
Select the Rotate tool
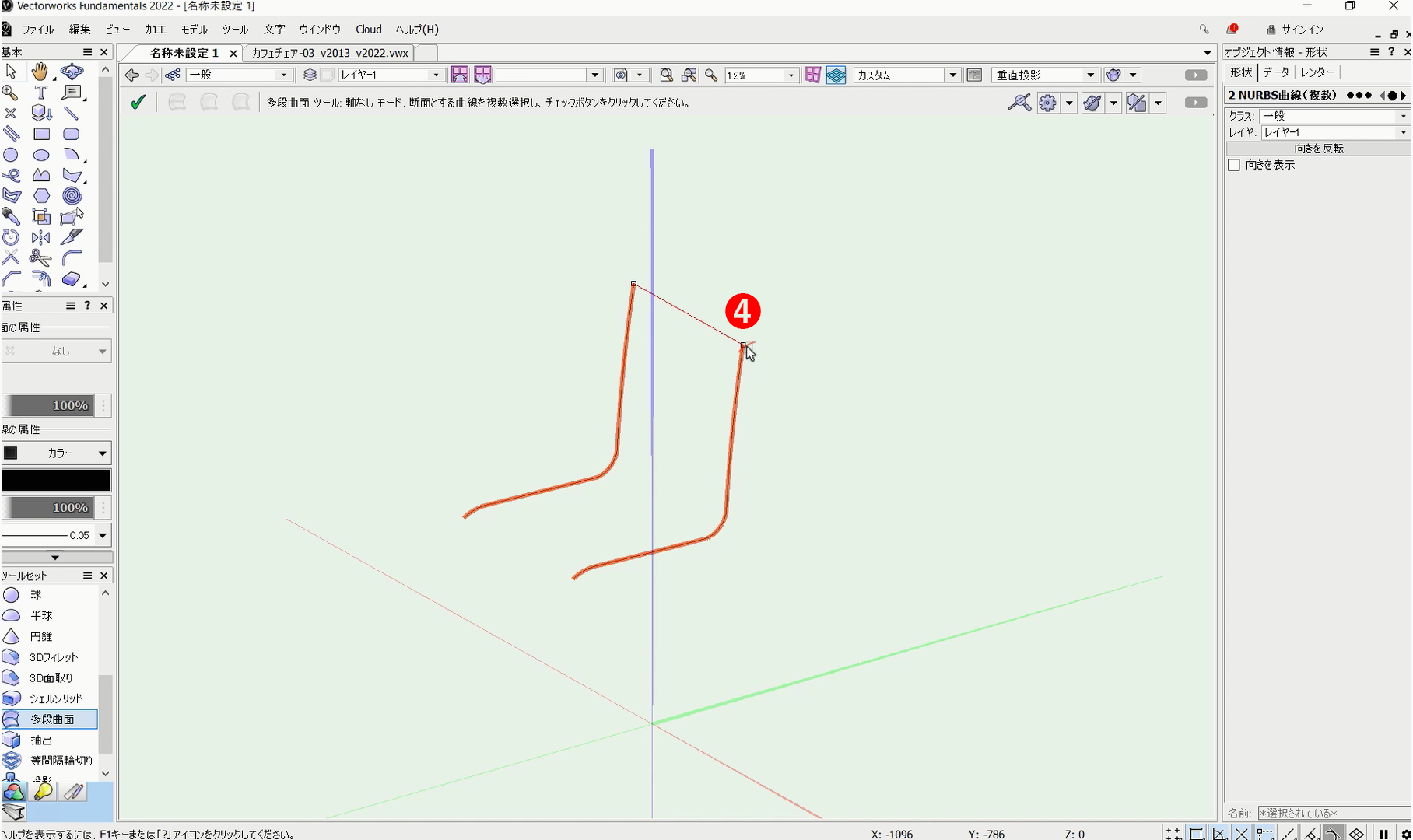(x=11, y=237)
